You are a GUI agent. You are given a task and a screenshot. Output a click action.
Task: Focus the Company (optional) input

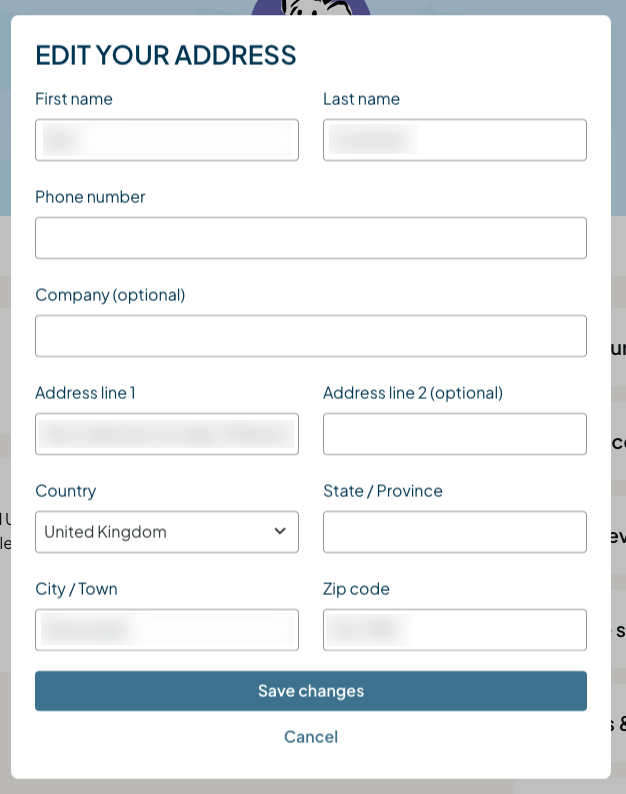pos(311,336)
